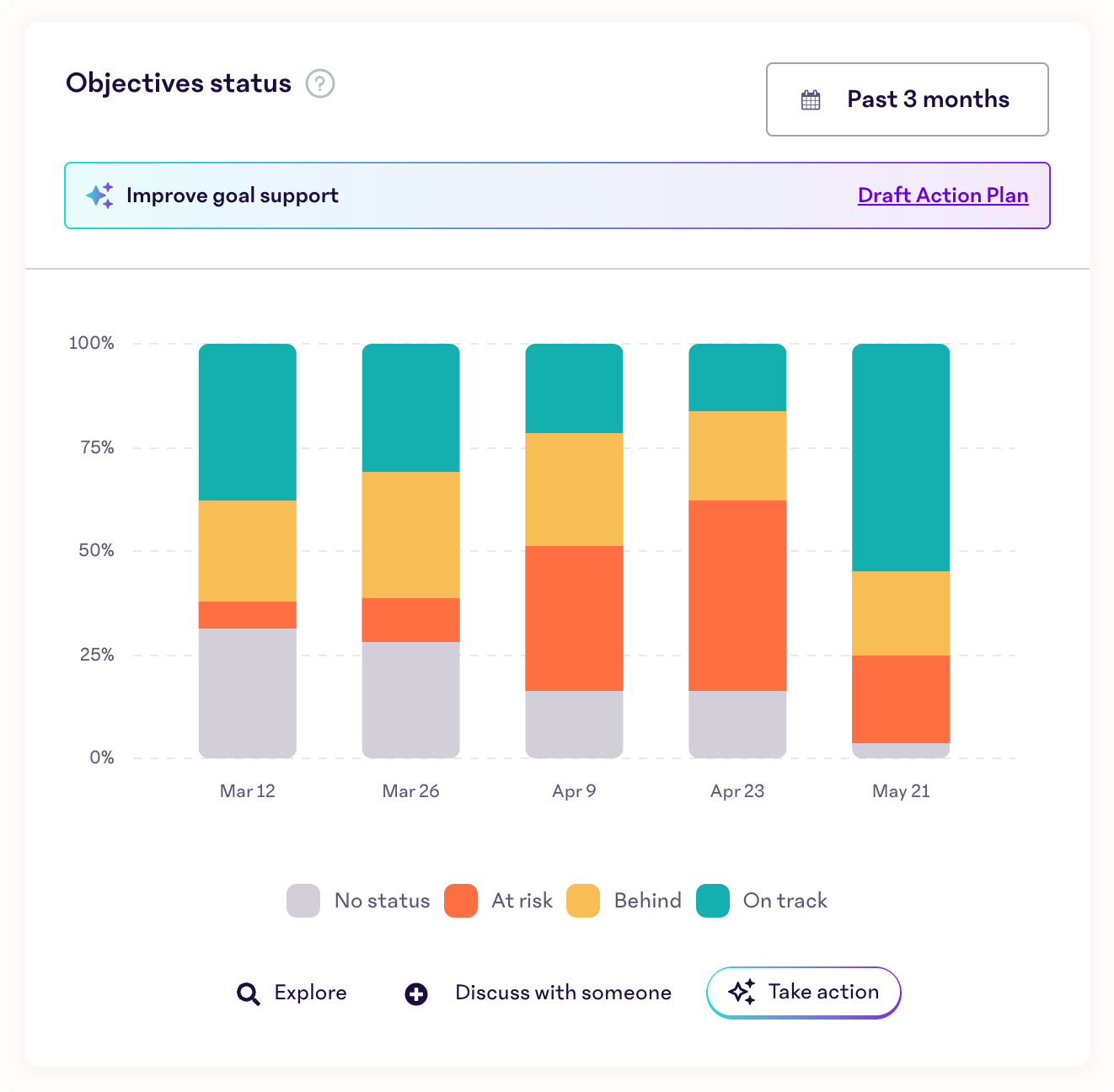Click the Explore button label
Image resolution: width=1114 pixels, height=1092 pixels.
(310, 993)
